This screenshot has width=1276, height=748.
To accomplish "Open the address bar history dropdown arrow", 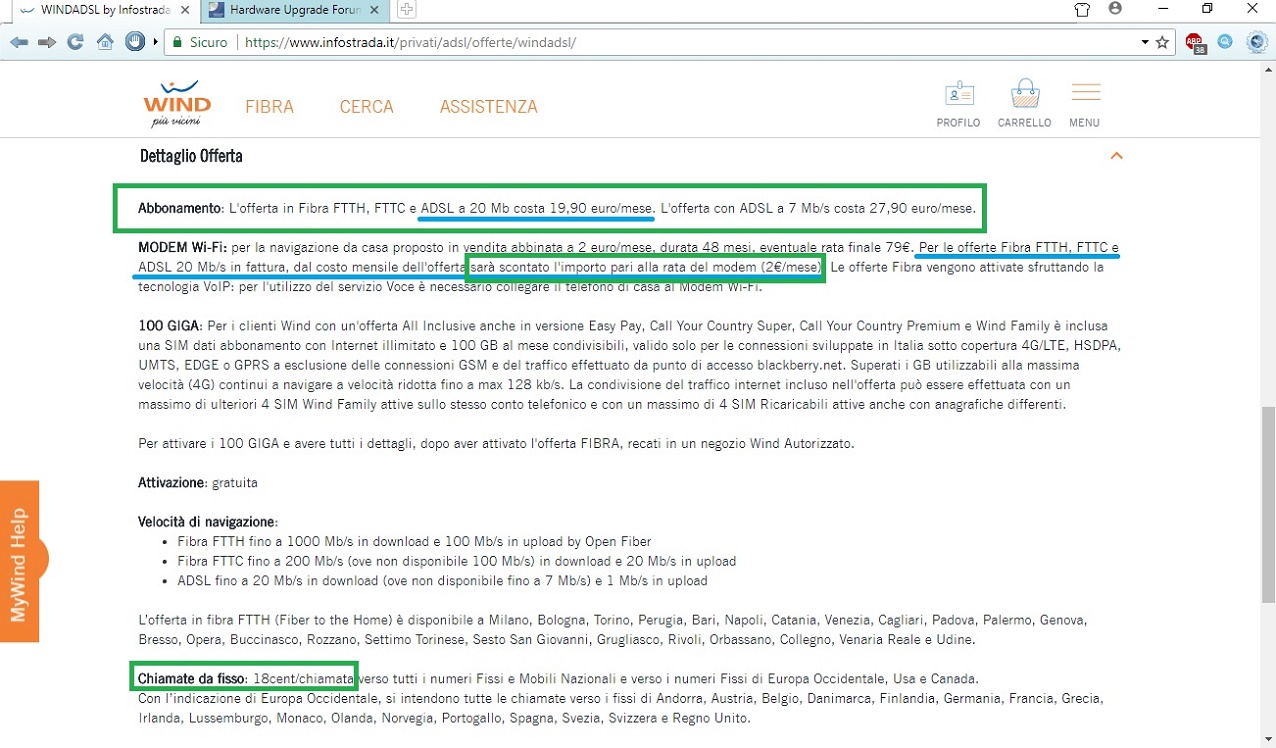I will pyautogui.click(x=1145, y=43).
